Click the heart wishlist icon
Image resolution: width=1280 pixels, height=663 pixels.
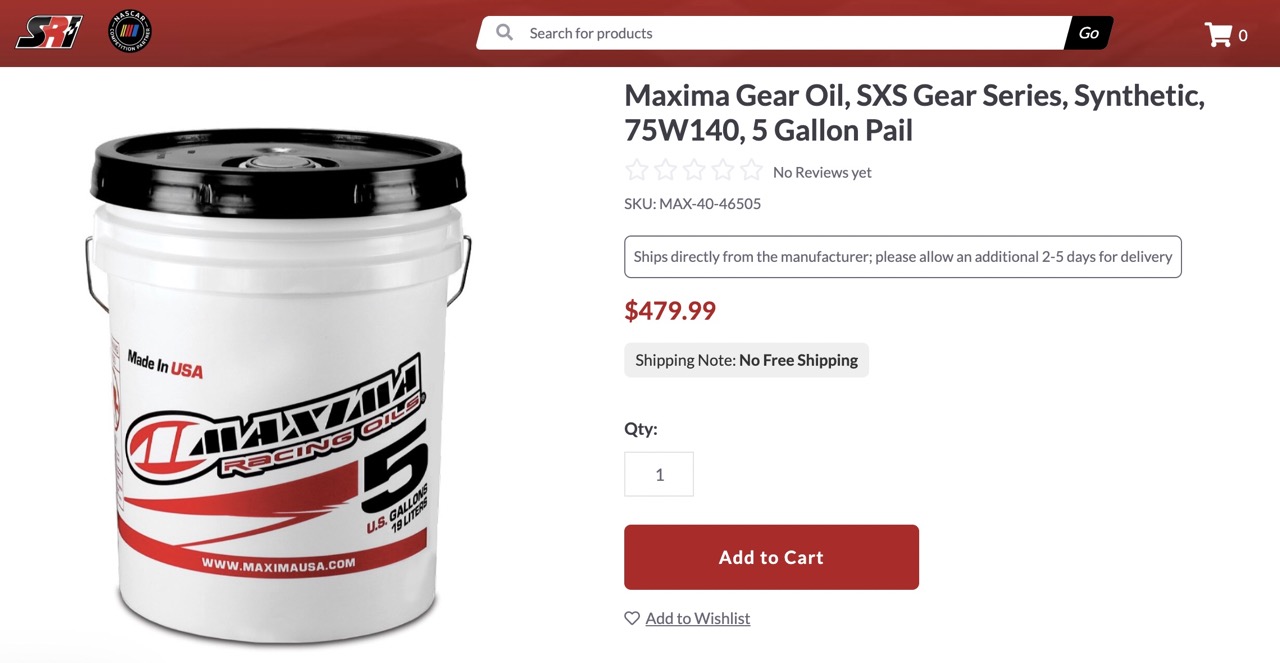pyautogui.click(x=632, y=618)
